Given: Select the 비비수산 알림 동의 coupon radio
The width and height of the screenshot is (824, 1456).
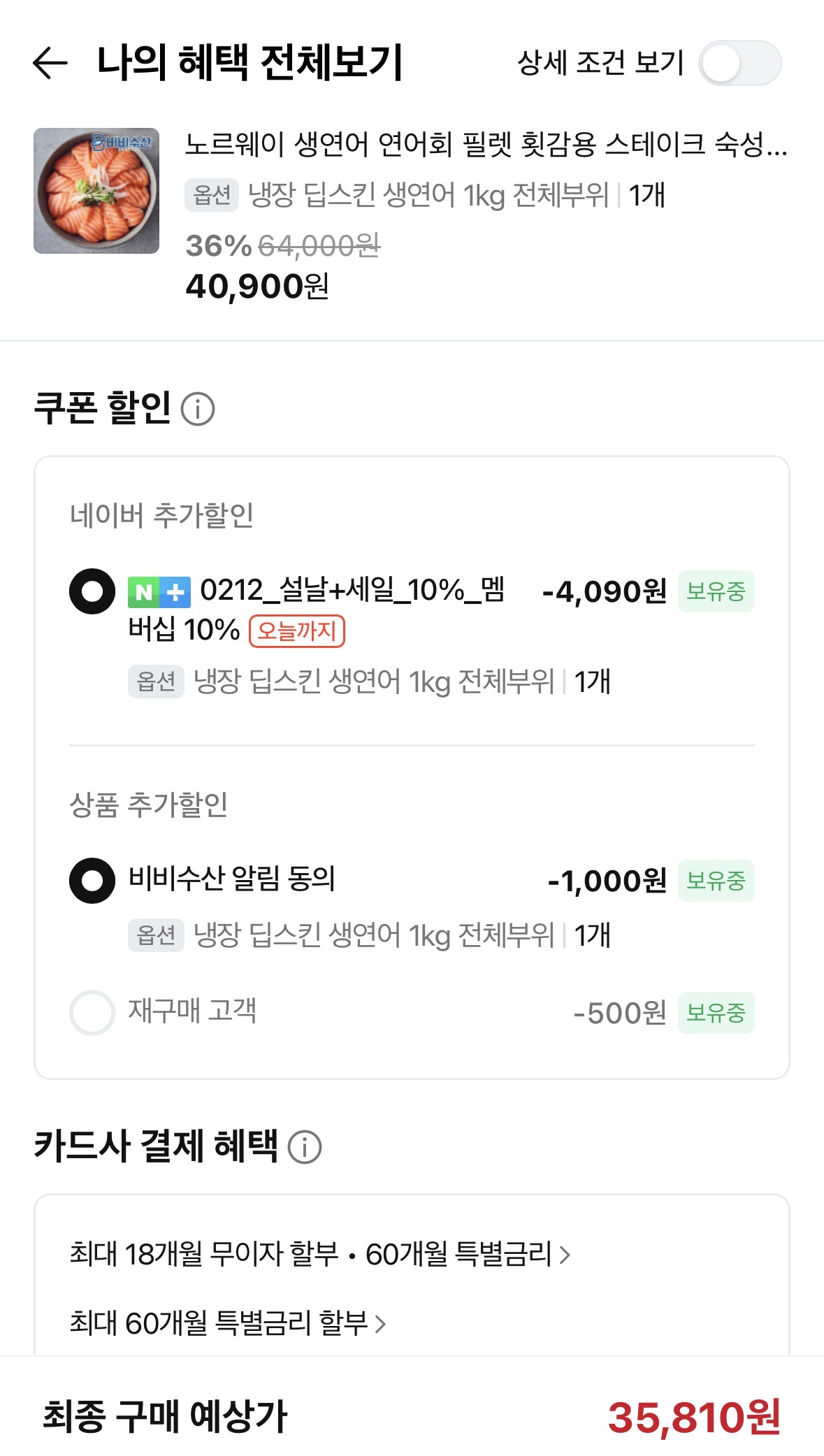Looking at the screenshot, I should (x=92, y=881).
